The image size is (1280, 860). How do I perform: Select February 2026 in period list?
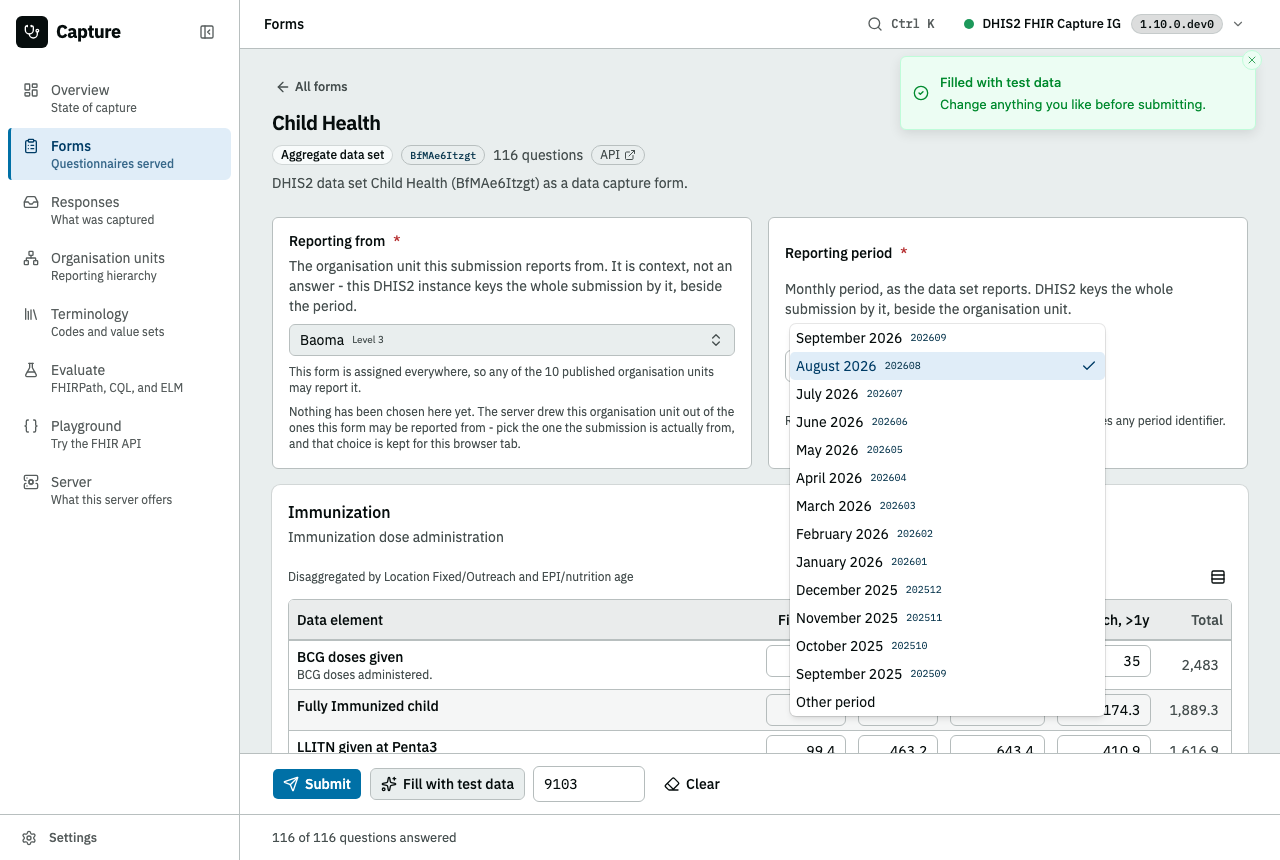click(x=947, y=534)
